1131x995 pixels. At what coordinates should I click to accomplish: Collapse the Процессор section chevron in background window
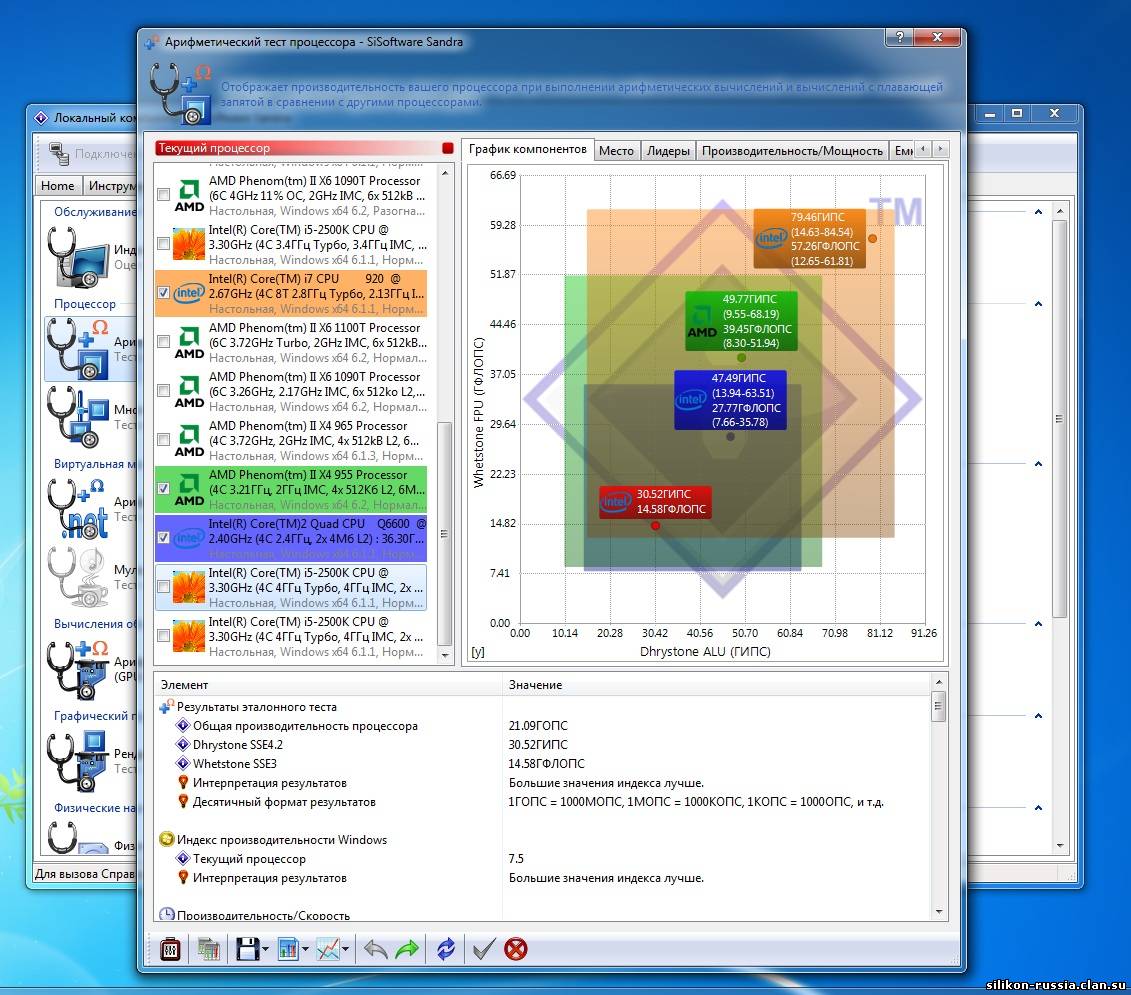(x=1038, y=304)
